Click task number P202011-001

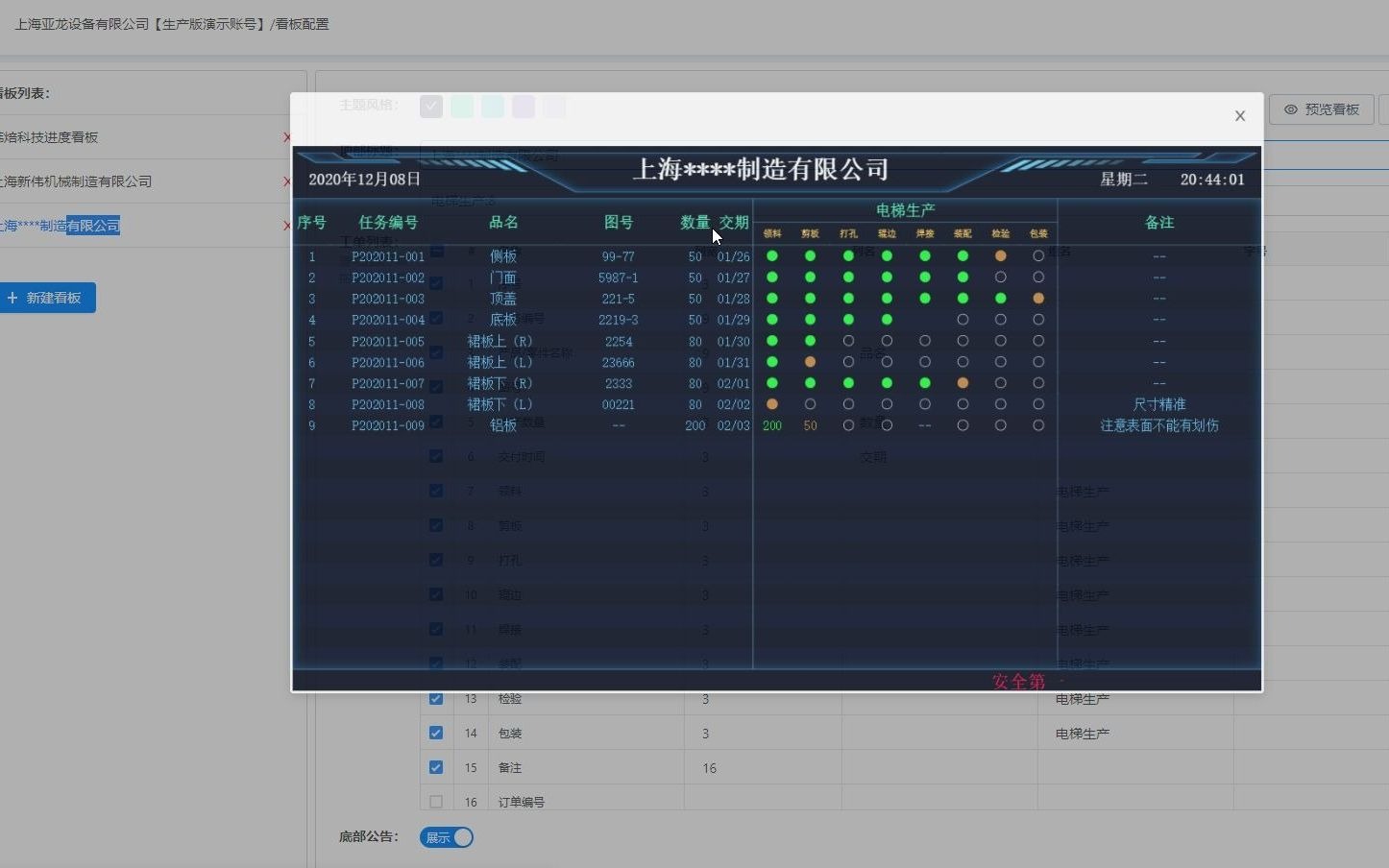pos(388,256)
